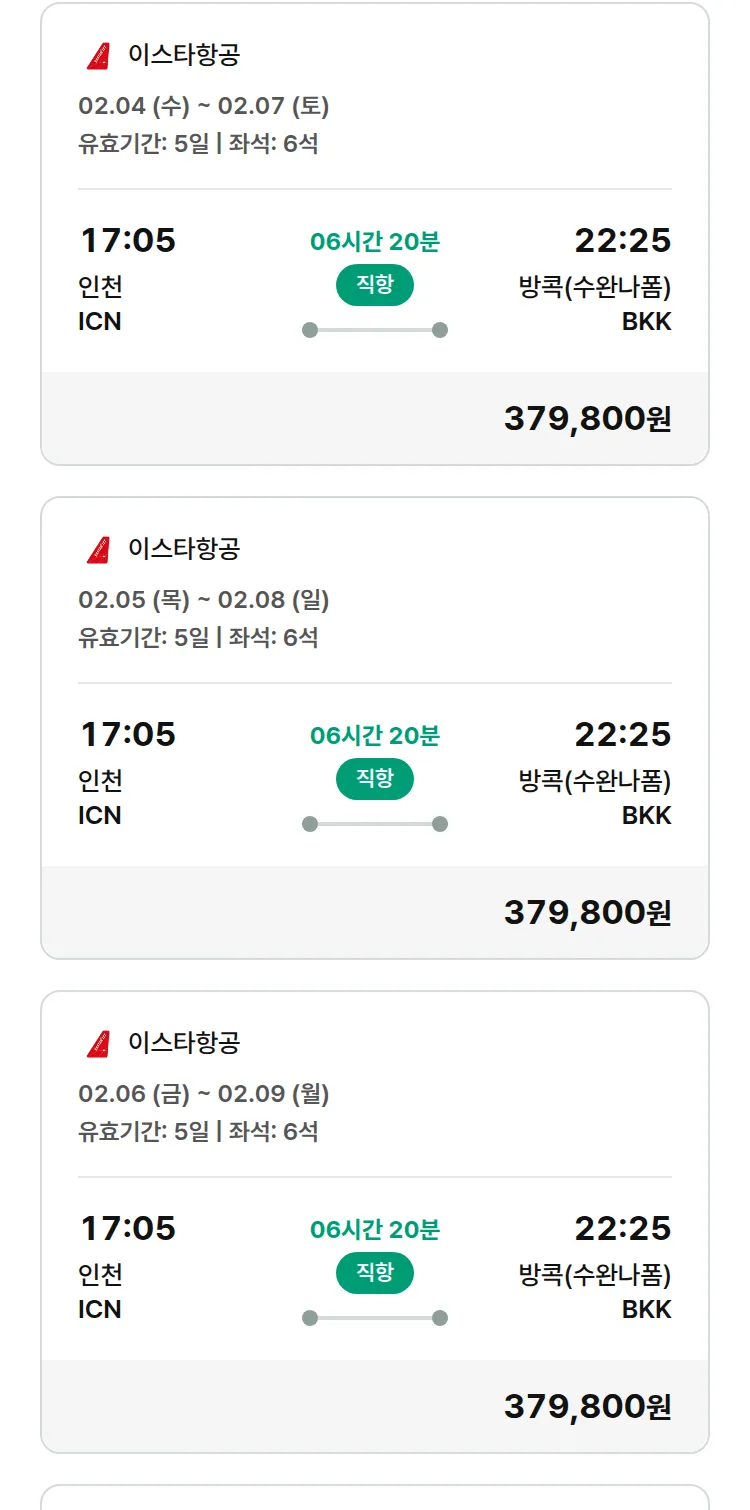
Task: Click 방콕(수완나폼) destination on 02.04 flight
Action: [595, 288]
